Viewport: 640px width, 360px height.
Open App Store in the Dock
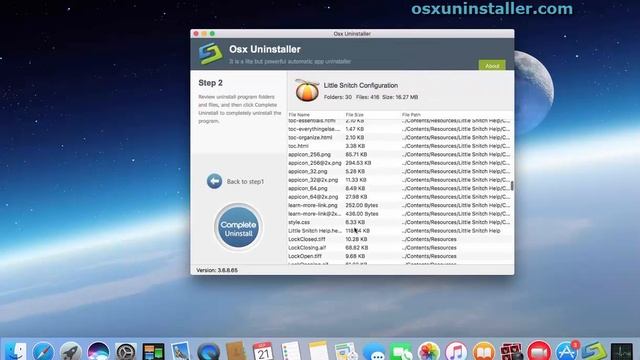567,351
